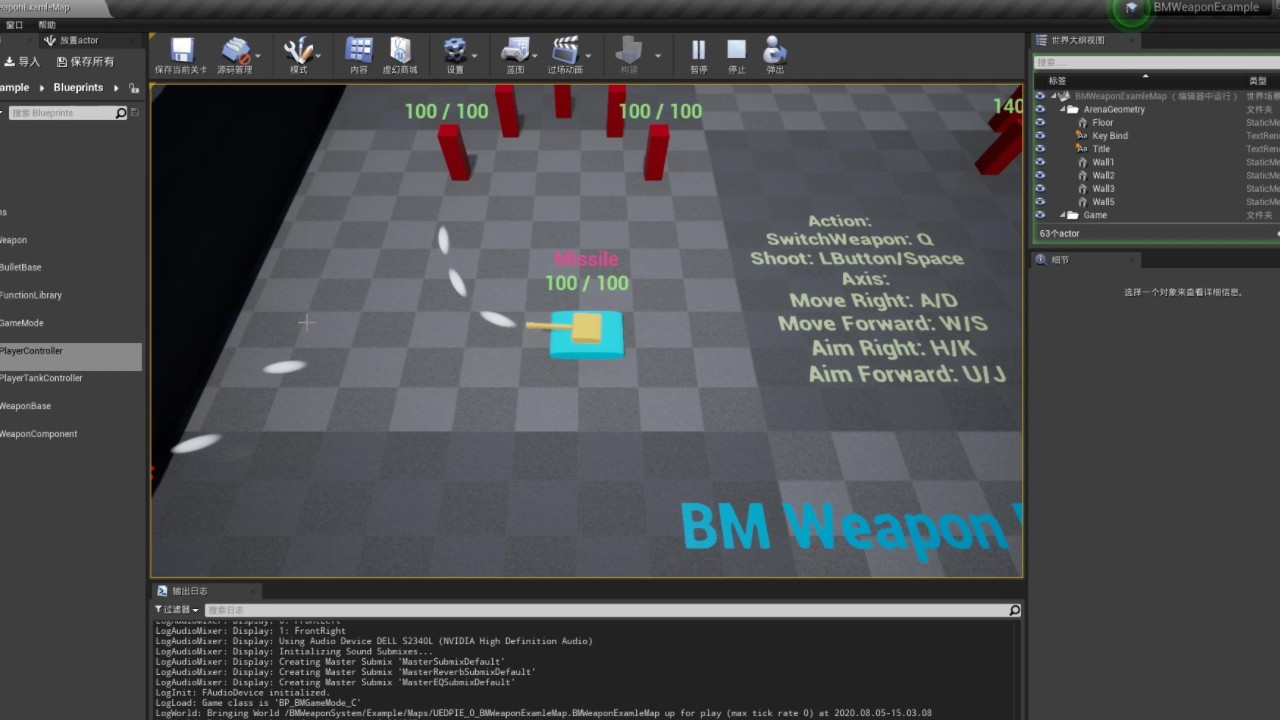Viewport: 1280px width, 720px height.
Task: Sort by the Type (类型) column header
Action: point(1257,81)
